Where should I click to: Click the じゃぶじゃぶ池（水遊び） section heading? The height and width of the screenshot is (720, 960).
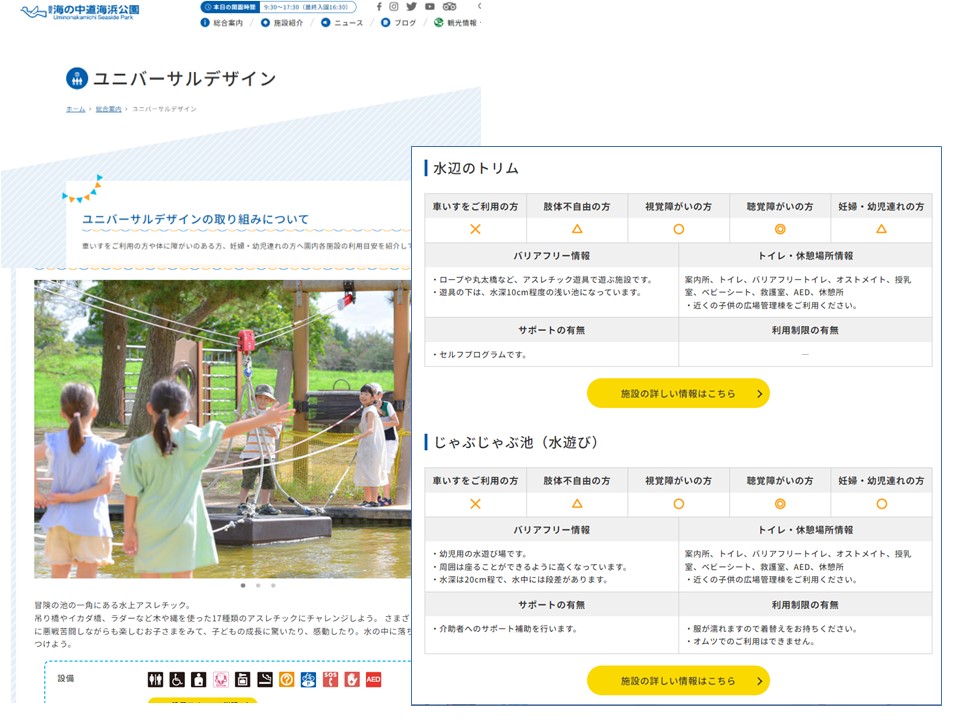pyautogui.click(x=516, y=443)
